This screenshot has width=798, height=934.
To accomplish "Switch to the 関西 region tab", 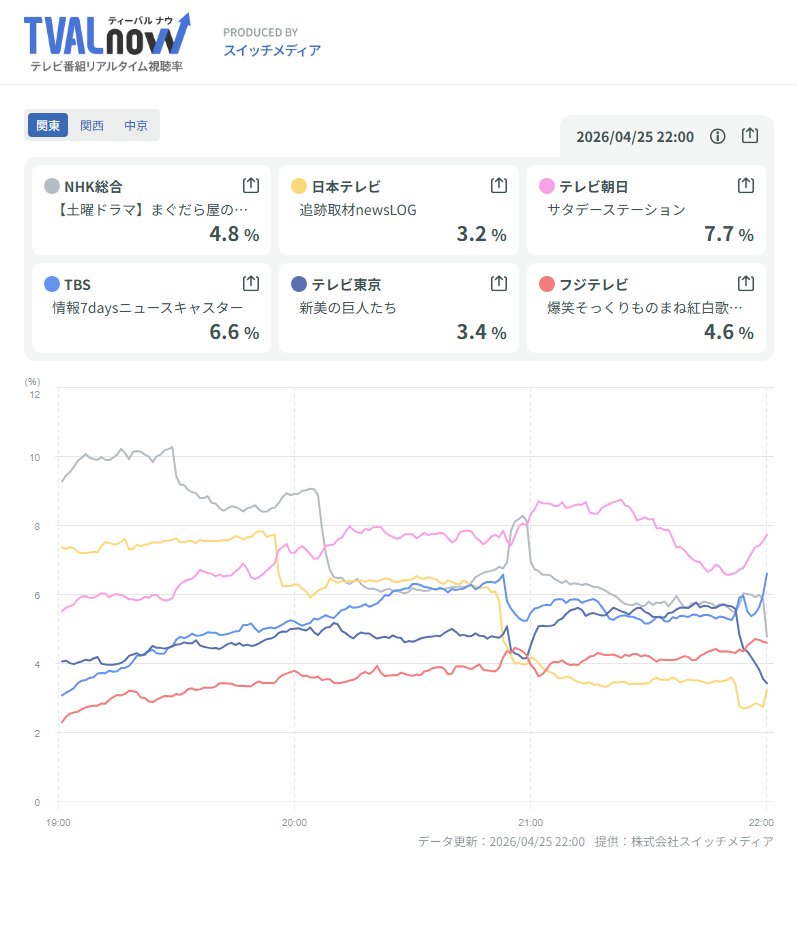I will tap(92, 125).
